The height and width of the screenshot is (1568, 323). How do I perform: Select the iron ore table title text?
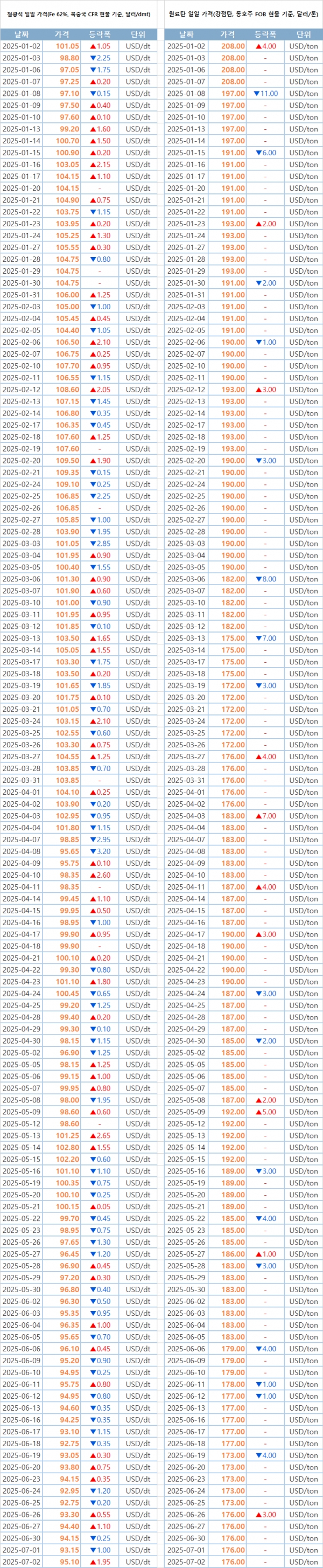point(79,12)
